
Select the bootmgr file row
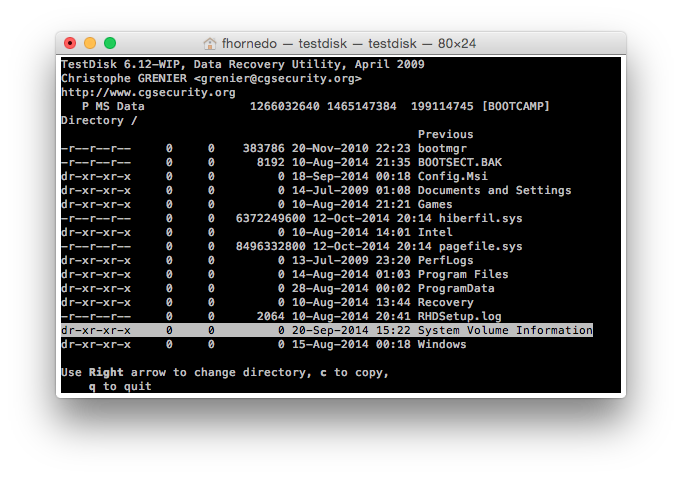(264, 148)
